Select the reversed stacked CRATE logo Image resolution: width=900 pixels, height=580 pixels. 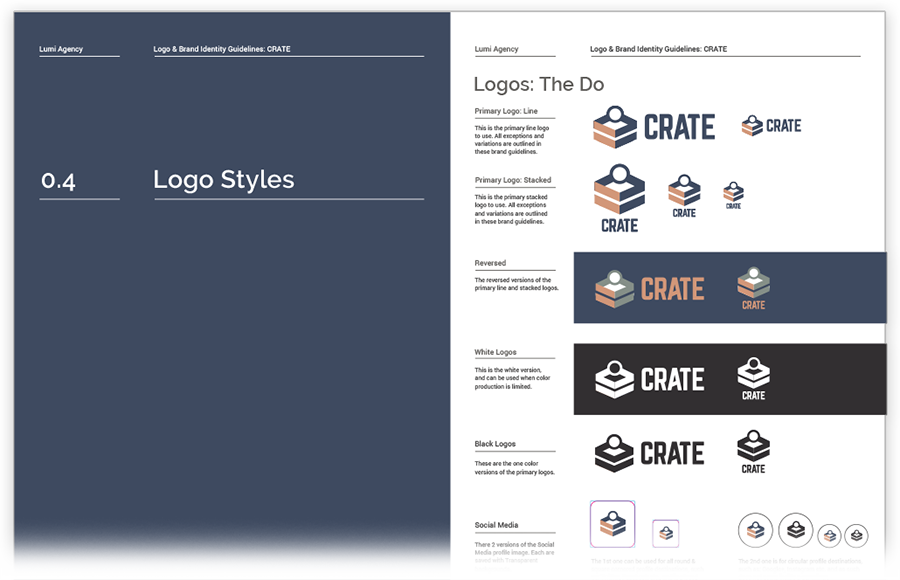[752, 287]
